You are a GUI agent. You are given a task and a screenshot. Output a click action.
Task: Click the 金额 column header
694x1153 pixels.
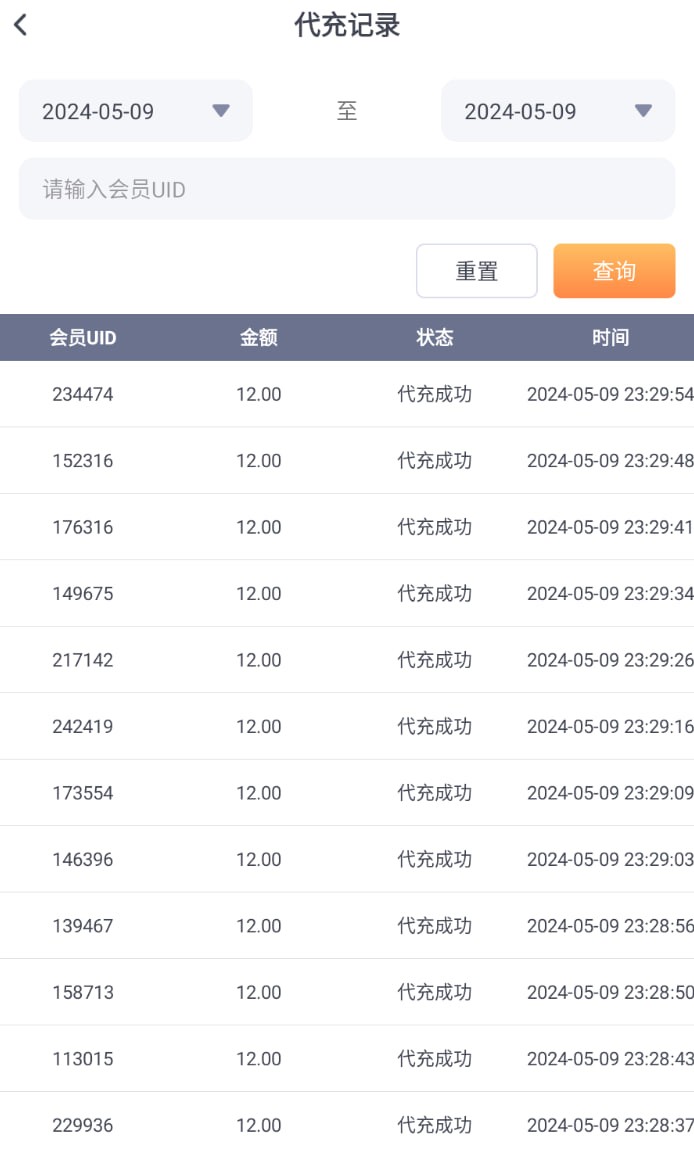(258, 338)
